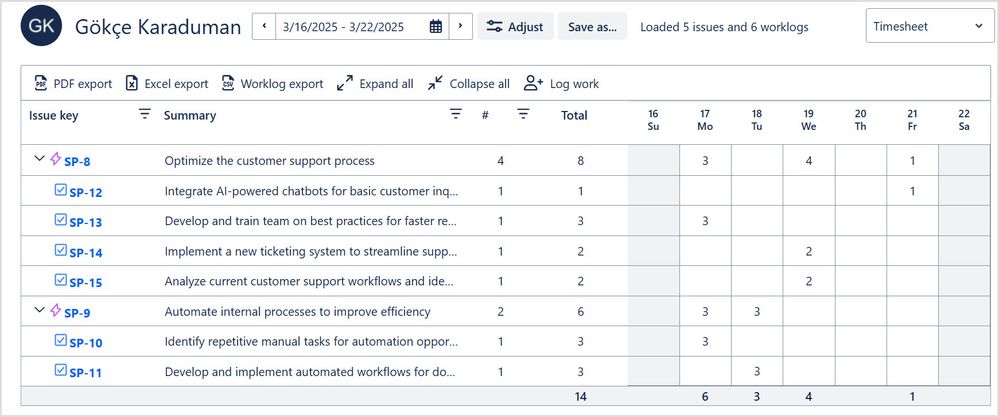Collapse the SP-8 epic row
Image resolution: width=999 pixels, height=417 pixels.
[40, 159]
